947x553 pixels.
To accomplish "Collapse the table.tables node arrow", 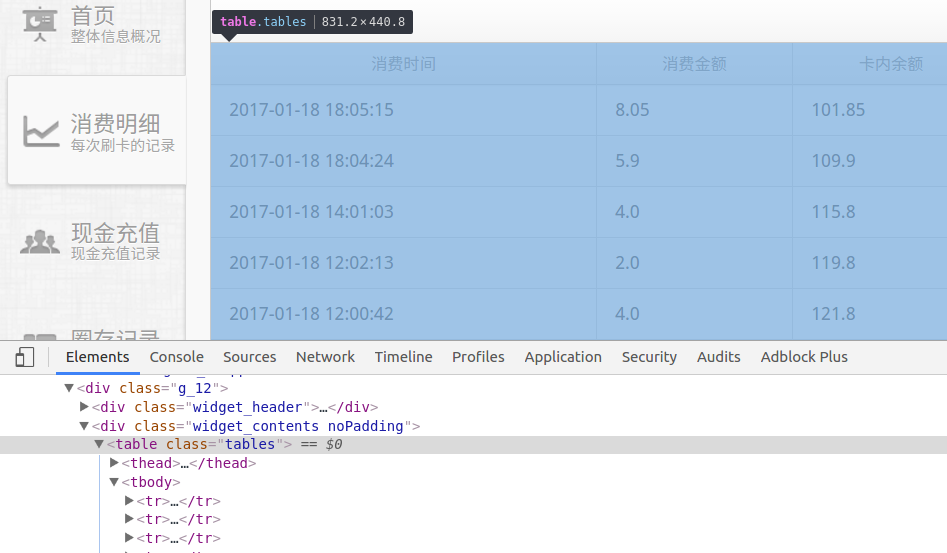I will tap(99, 444).
